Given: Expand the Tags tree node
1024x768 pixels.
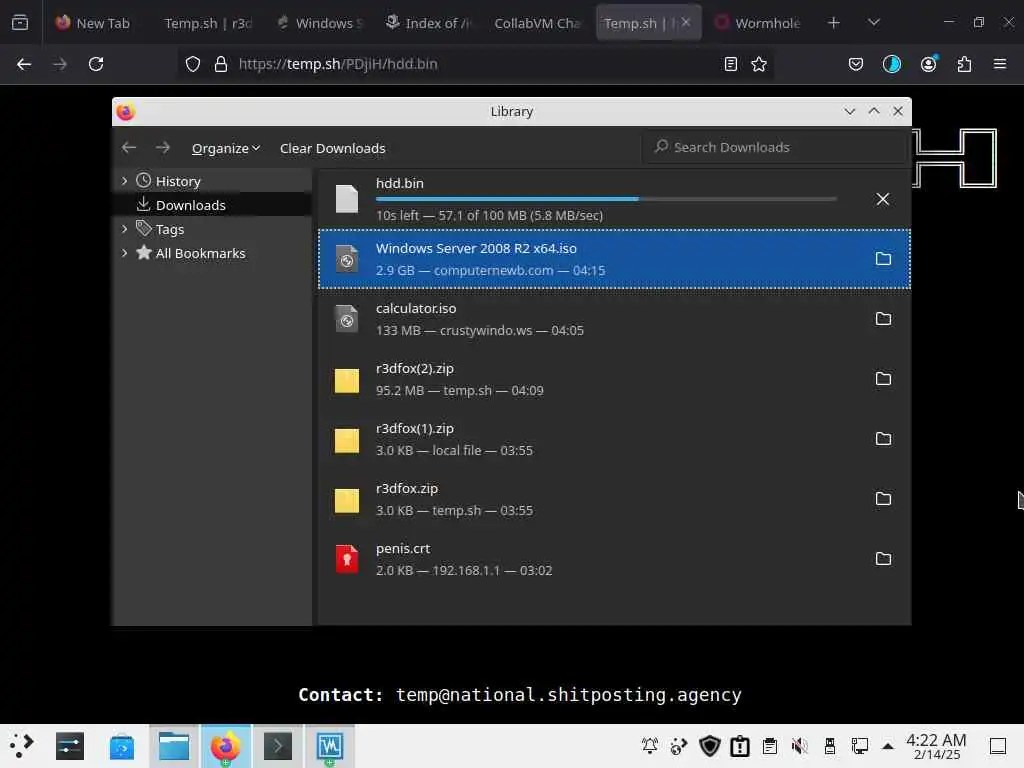Looking at the screenshot, I should (125, 229).
